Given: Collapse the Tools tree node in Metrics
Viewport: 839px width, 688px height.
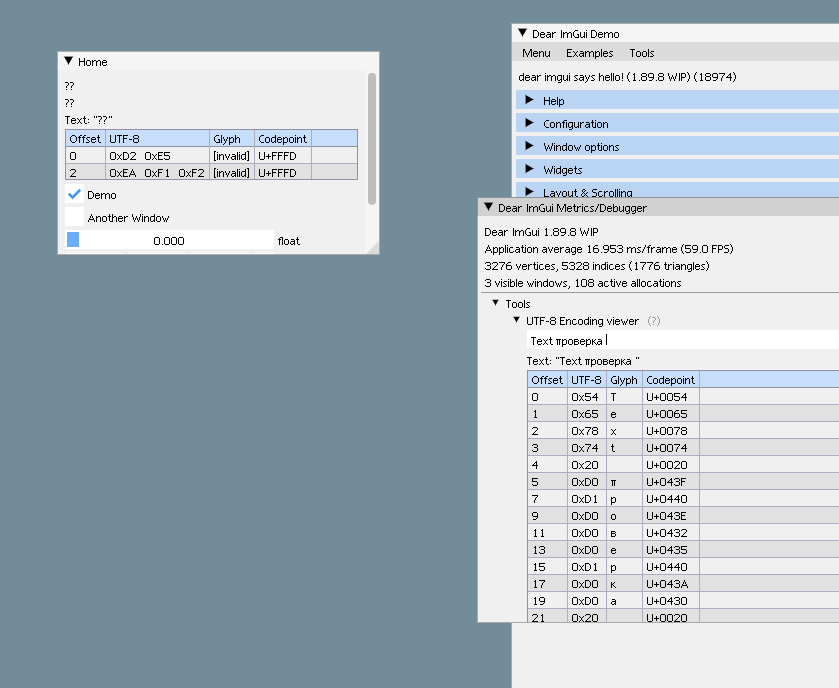Looking at the screenshot, I should [497, 303].
